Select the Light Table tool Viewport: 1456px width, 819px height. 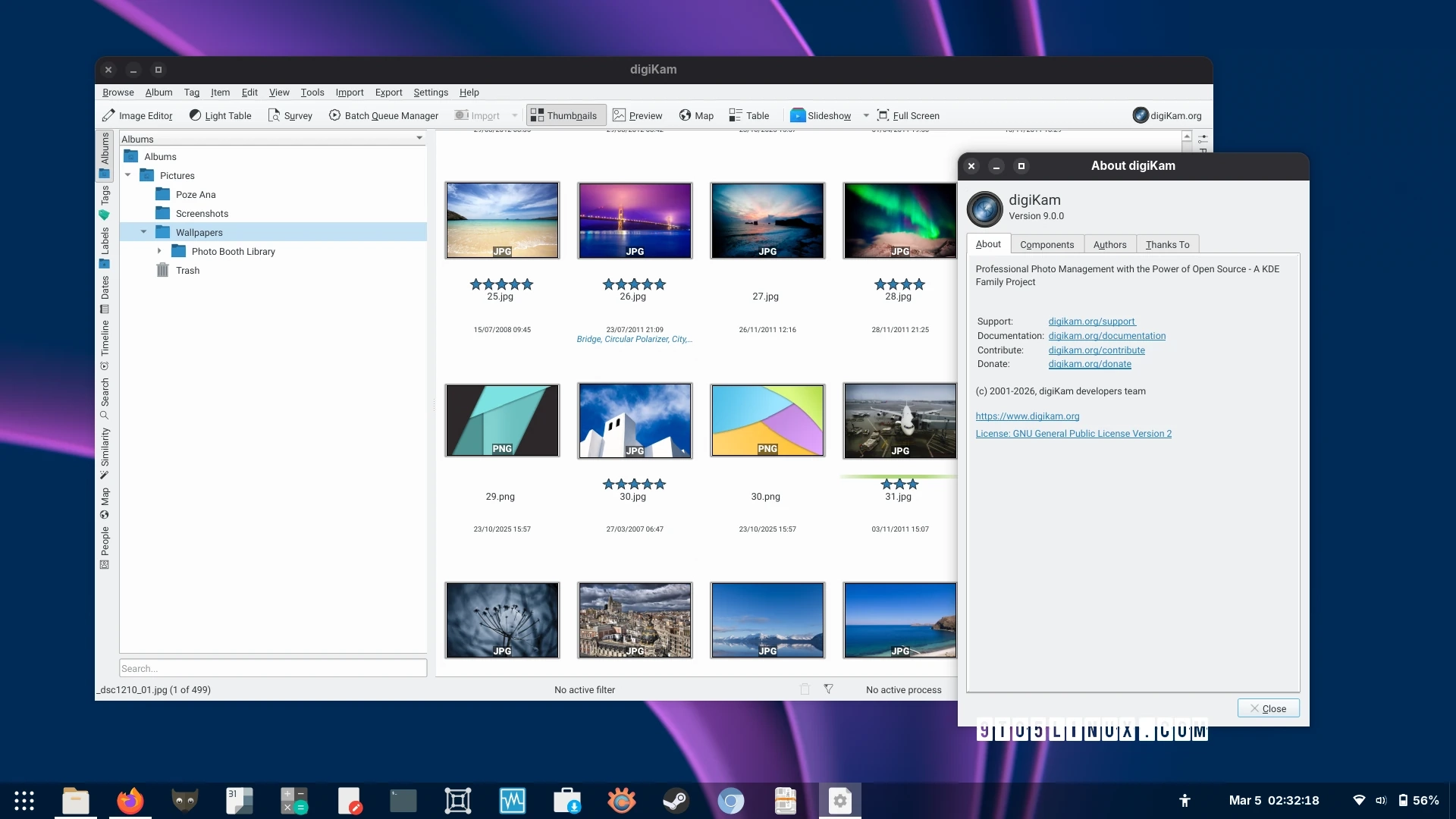click(x=220, y=115)
